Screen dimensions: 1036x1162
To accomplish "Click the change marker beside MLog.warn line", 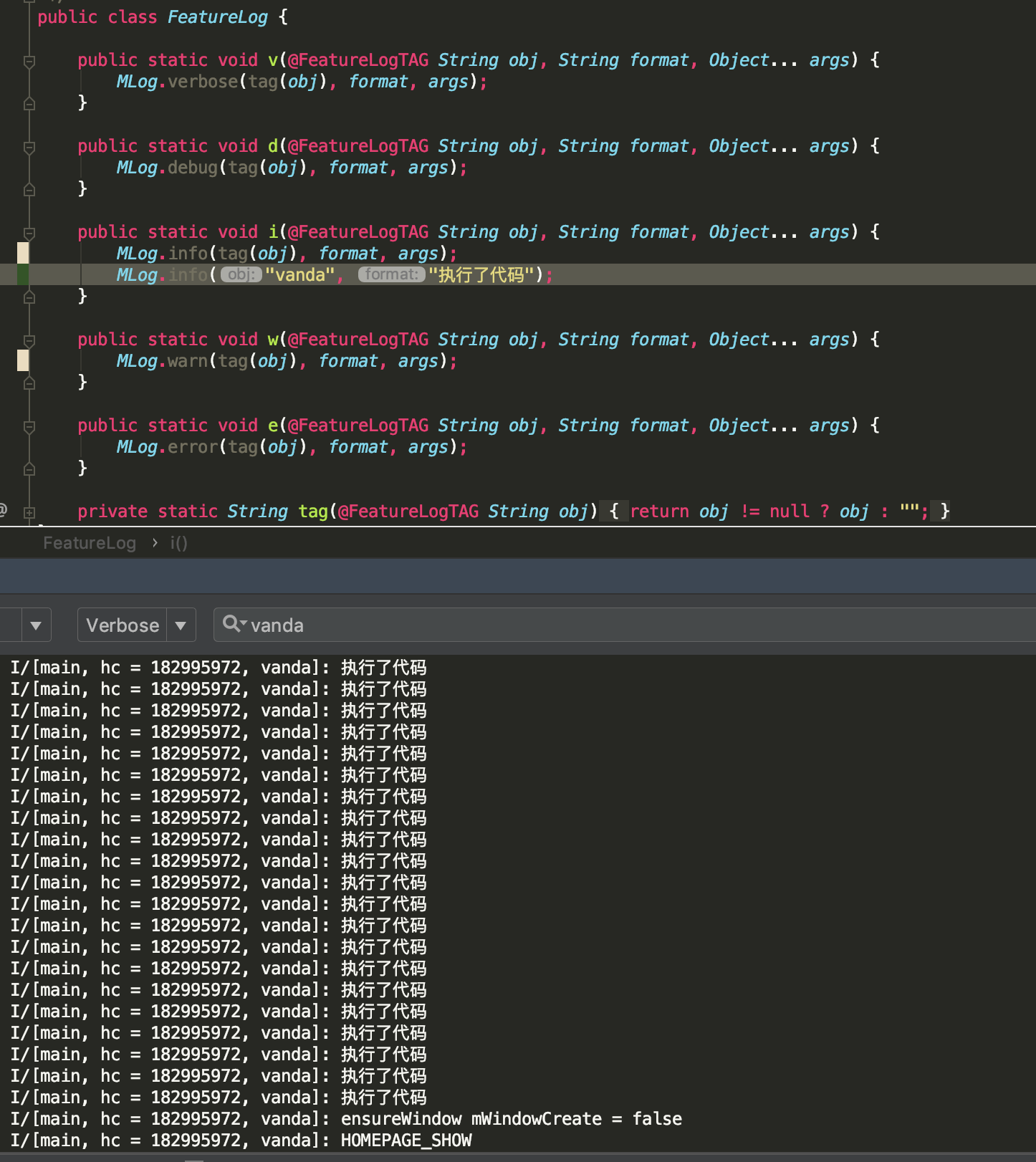I will (23, 360).
